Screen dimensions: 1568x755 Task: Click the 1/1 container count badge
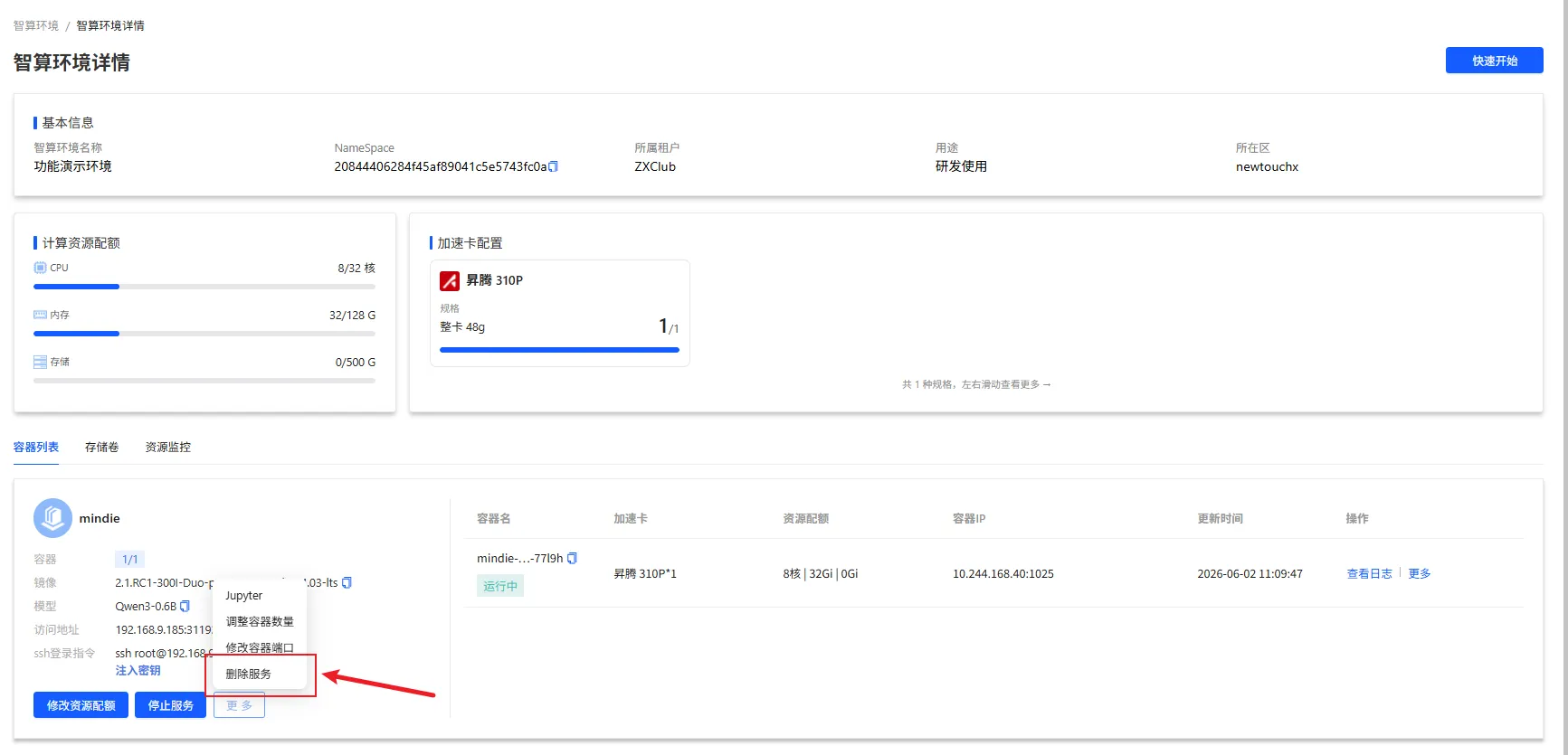point(130,559)
